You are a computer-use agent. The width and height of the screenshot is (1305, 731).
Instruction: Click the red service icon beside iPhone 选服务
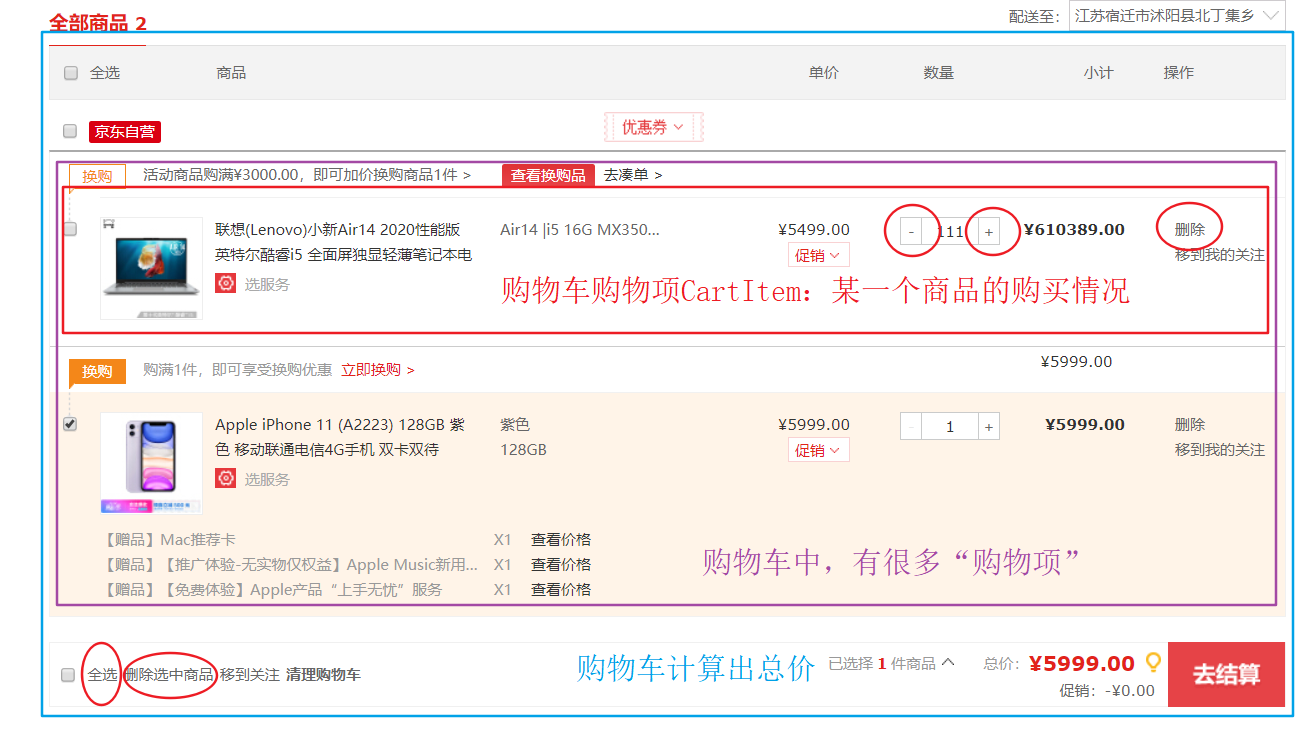tap(226, 479)
